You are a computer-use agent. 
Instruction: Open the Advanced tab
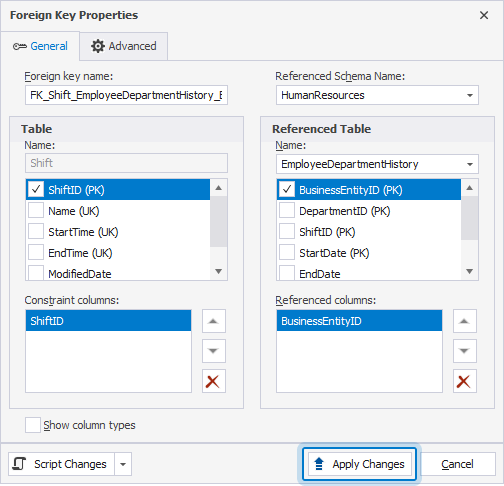124,46
